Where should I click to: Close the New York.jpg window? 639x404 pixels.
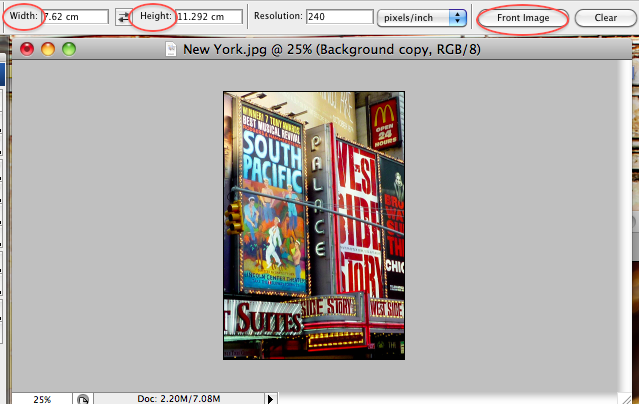[x=27, y=49]
